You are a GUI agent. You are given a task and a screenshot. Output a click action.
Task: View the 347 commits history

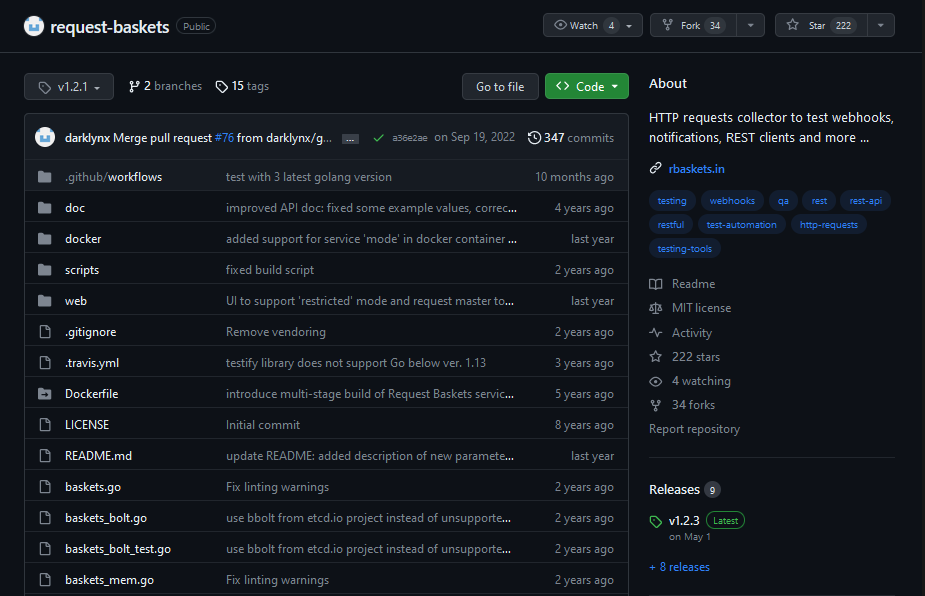pos(570,137)
